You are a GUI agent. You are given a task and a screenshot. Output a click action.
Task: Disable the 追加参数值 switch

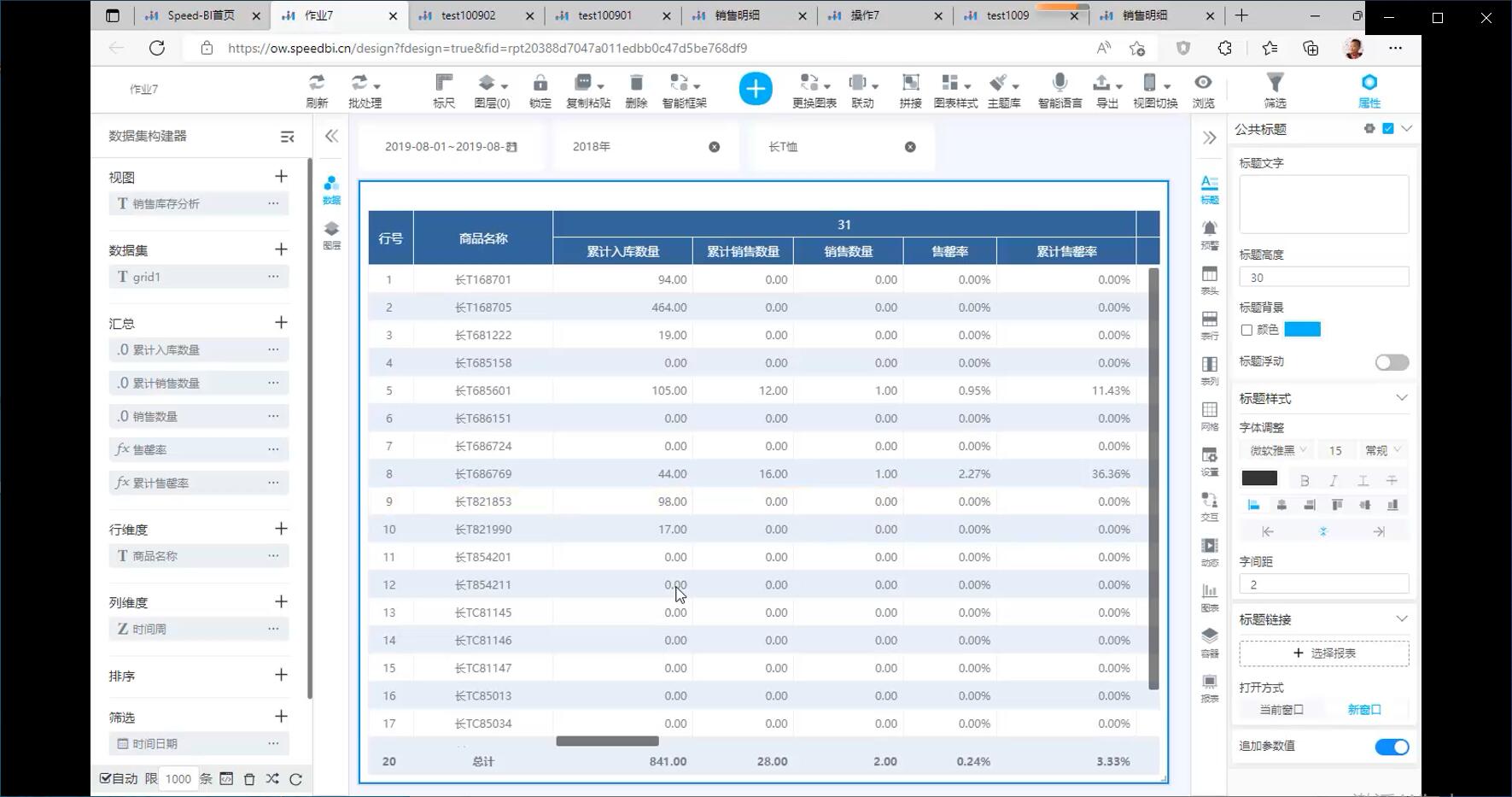coord(1392,747)
